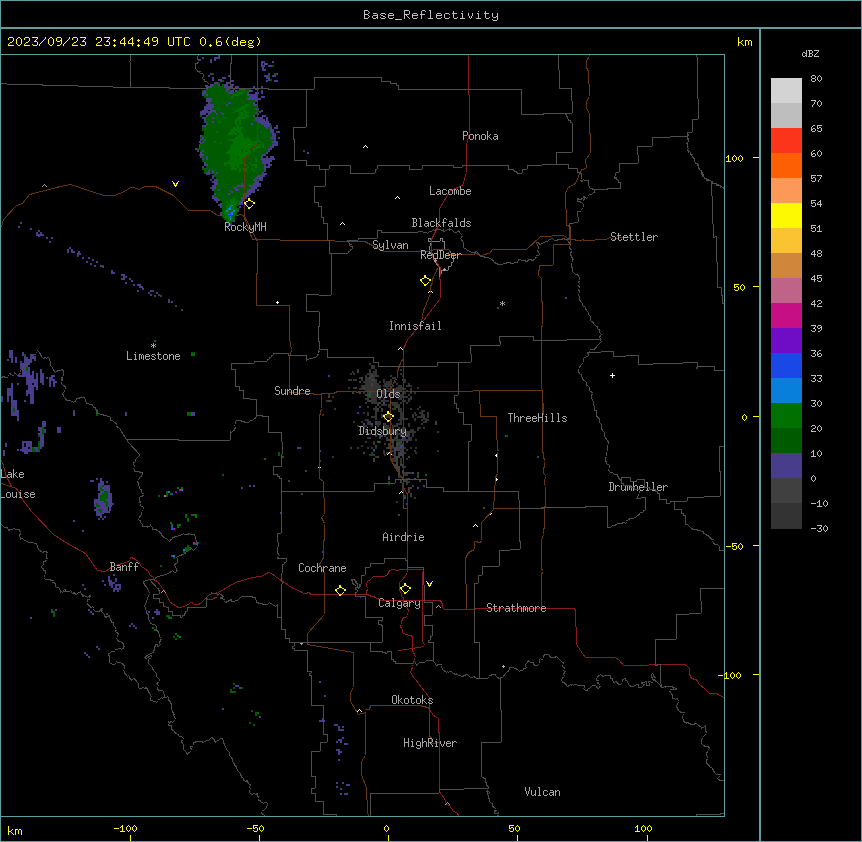Pick the bright yellow 54-51 dBZ swatch

click(x=786, y=215)
